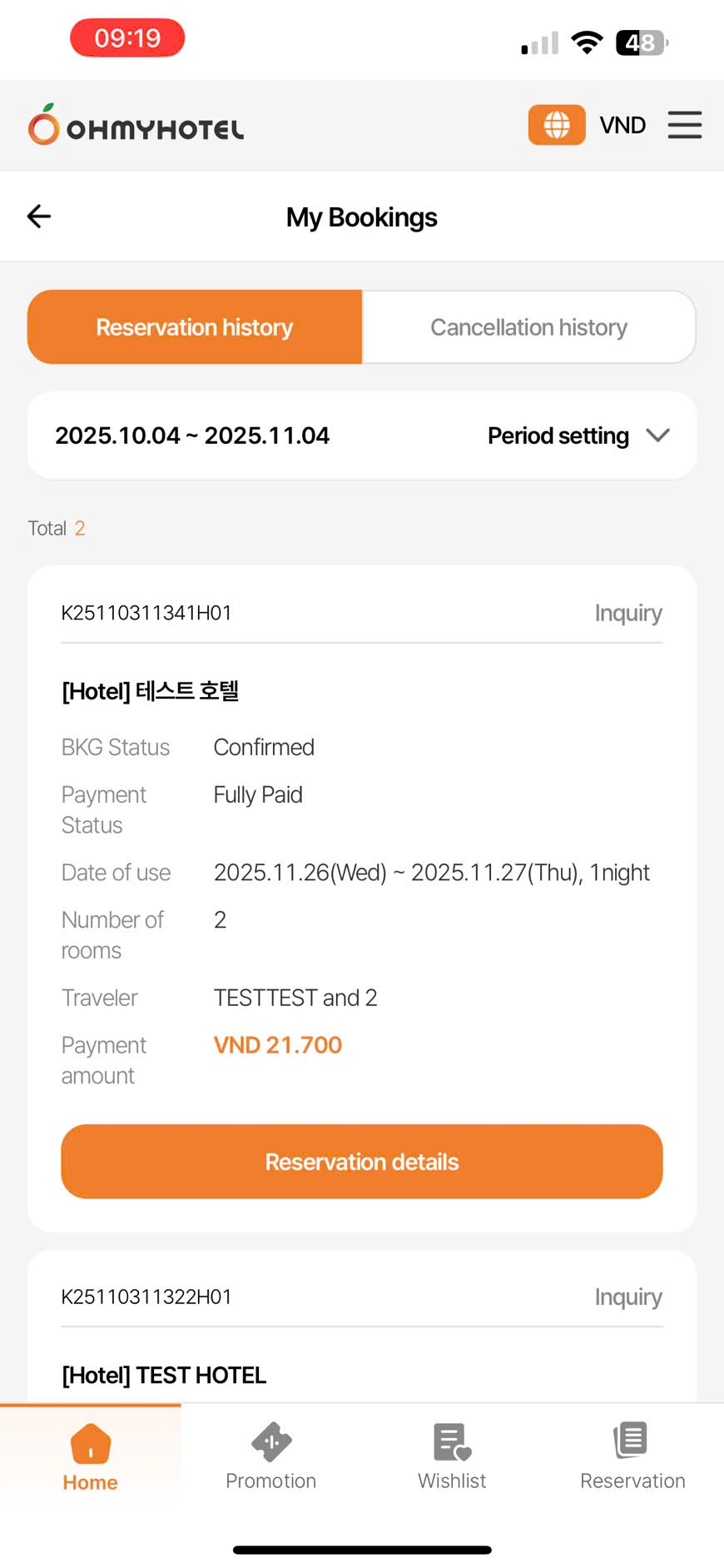Tap the 테스트 호텔 hotel title
The width and height of the screenshot is (724, 1568).
click(151, 691)
